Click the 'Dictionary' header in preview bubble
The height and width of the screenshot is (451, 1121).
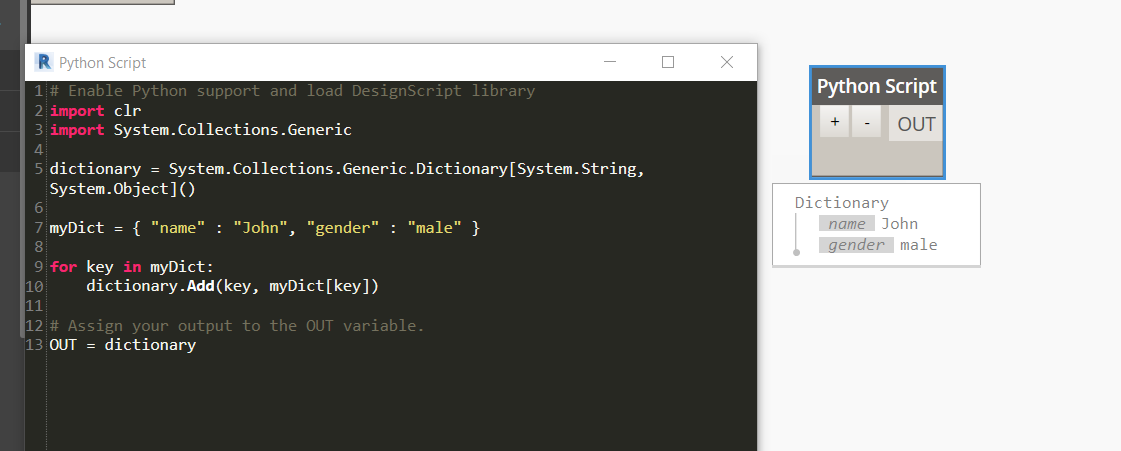pyautogui.click(x=841, y=203)
